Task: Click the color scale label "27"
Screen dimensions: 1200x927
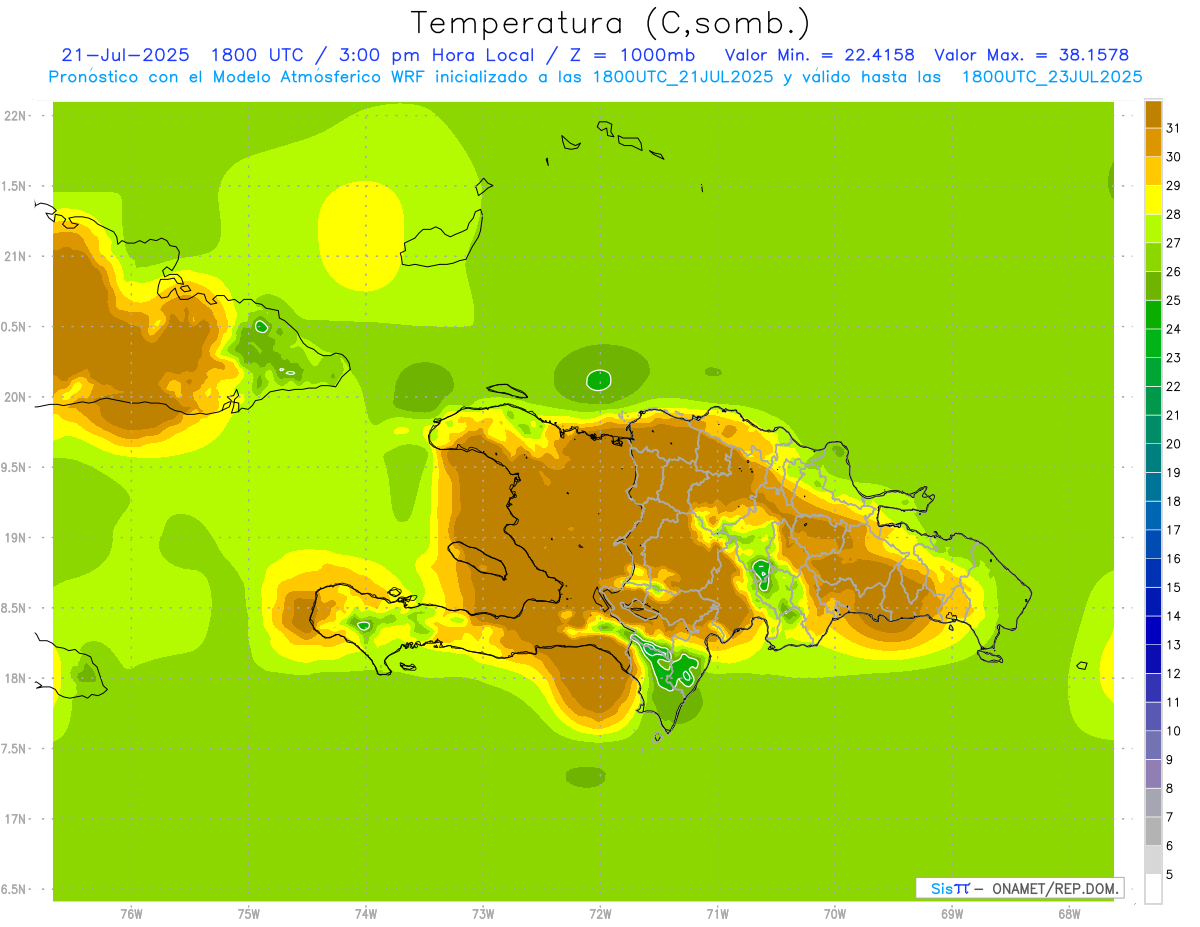Action: 1173,243
